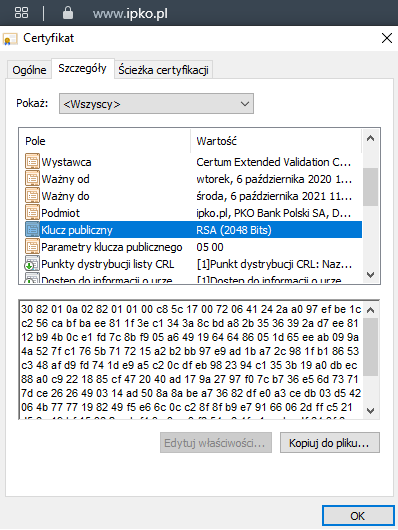
Task: Click value 'Certum Extended Validation C...'
Action: pos(274,162)
